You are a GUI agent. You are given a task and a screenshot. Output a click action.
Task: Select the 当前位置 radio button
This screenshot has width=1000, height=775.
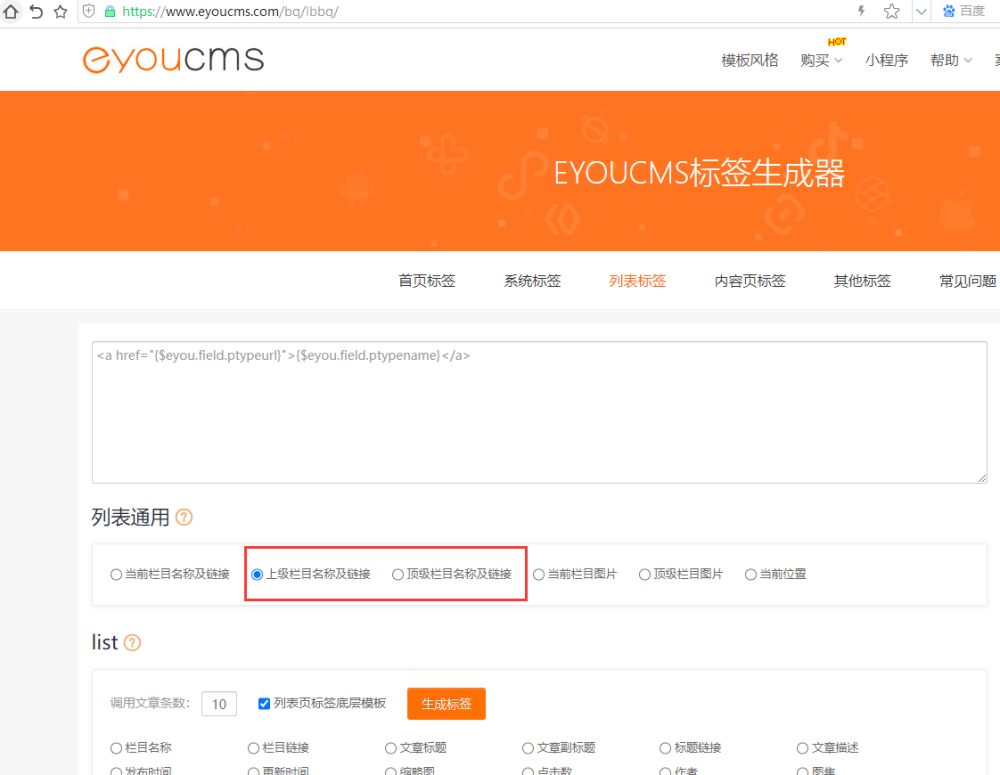(x=751, y=575)
